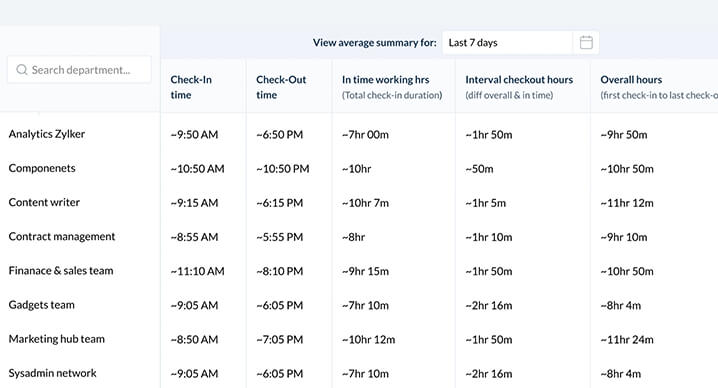This screenshot has width=718, height=388.
Task: Open the Last 7 days dropdown
Action: (x=507, y=43)
